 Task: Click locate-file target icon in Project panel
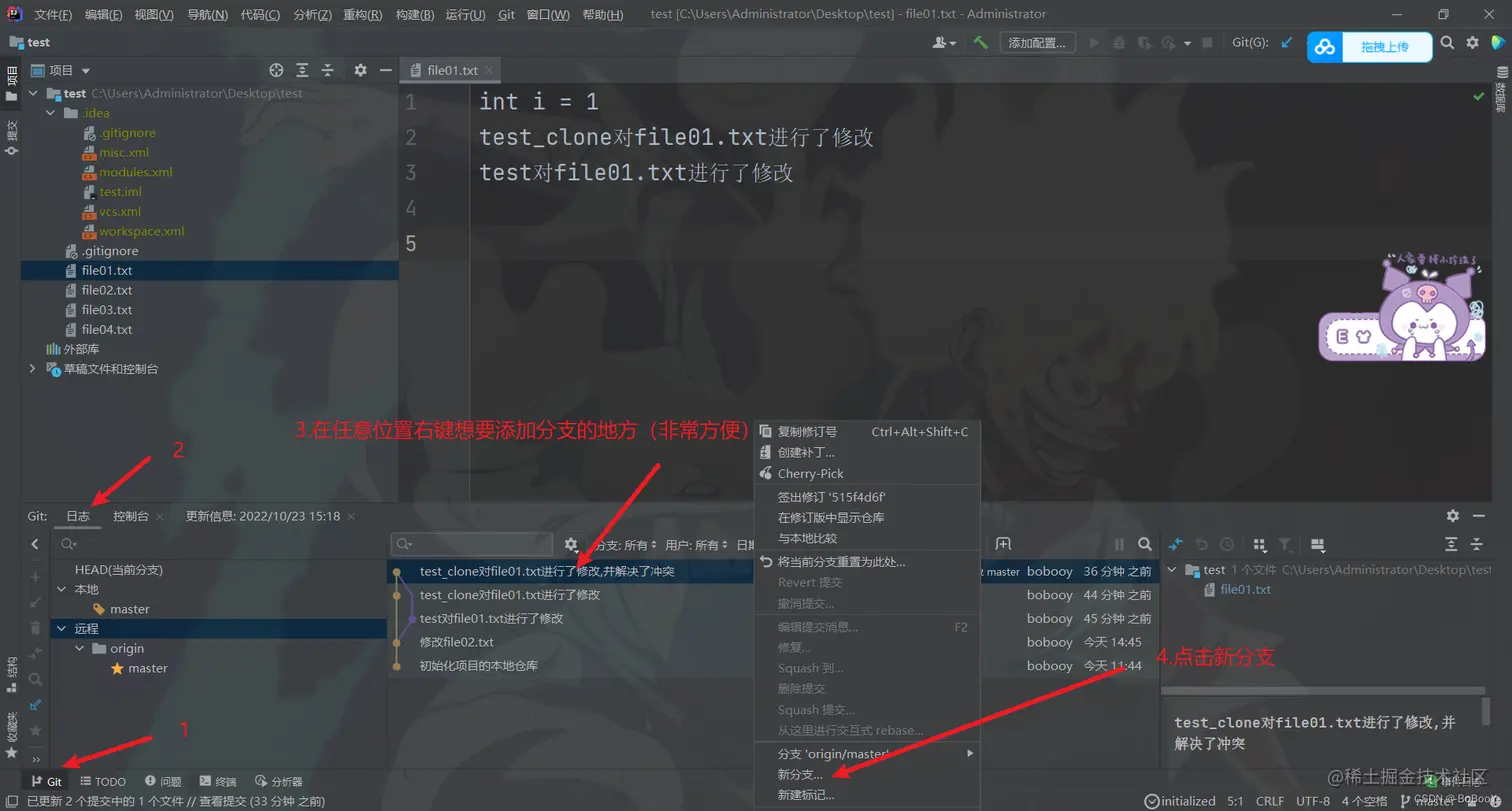pyautogui.click(x=277, y=70)
